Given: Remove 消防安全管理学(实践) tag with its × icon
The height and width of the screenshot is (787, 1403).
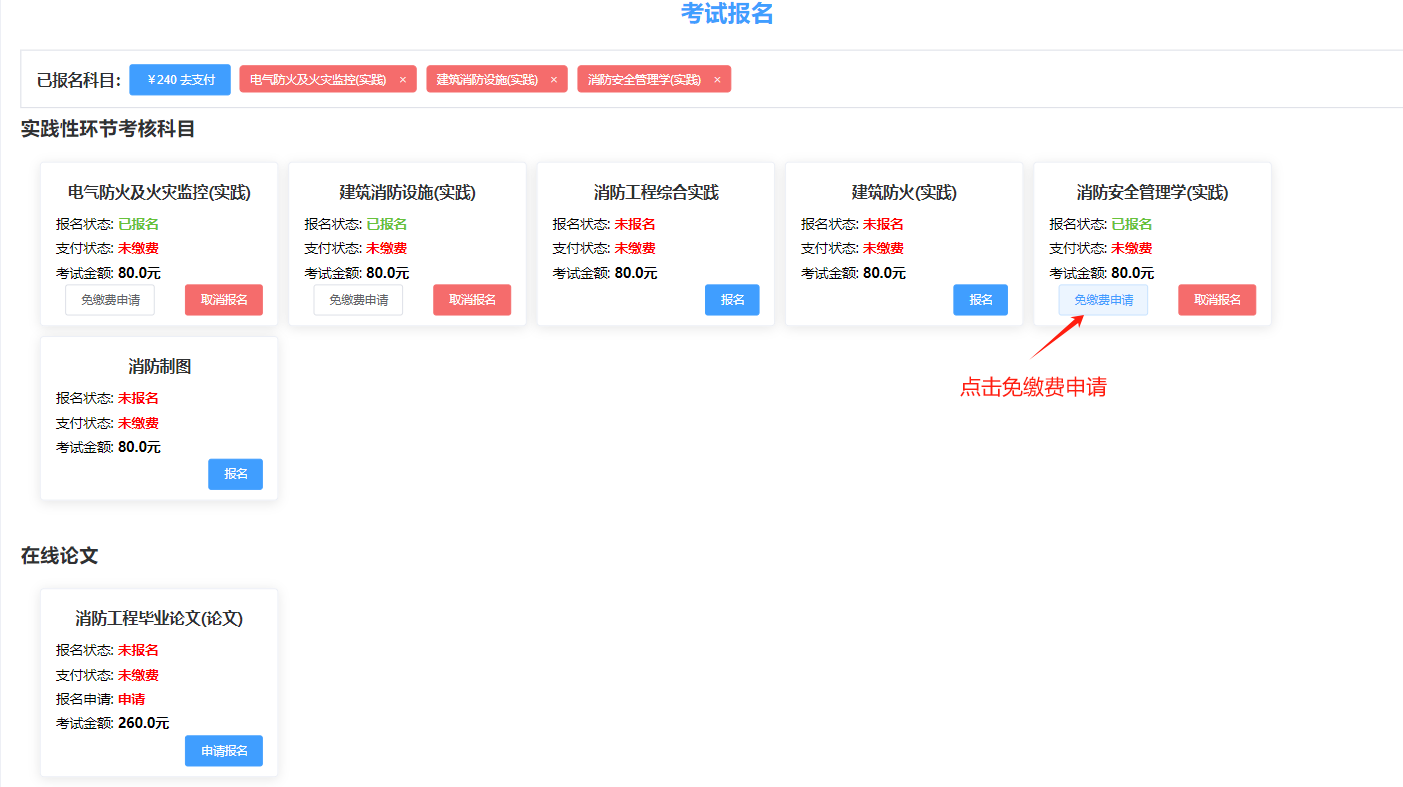Looking at the screenshot, I should tap(717, 80).
